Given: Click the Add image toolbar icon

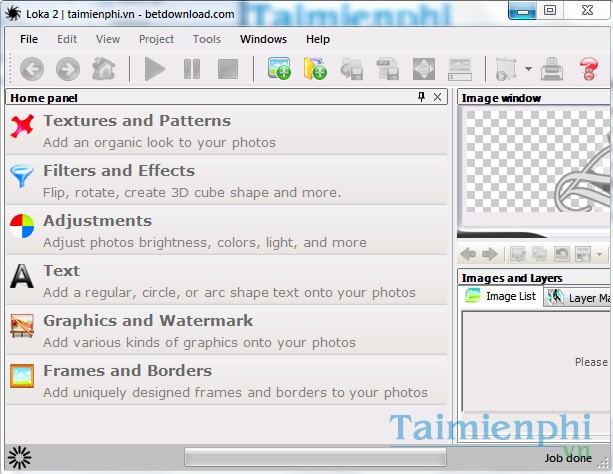Looking at the screenshot, I should pos(279,69).
